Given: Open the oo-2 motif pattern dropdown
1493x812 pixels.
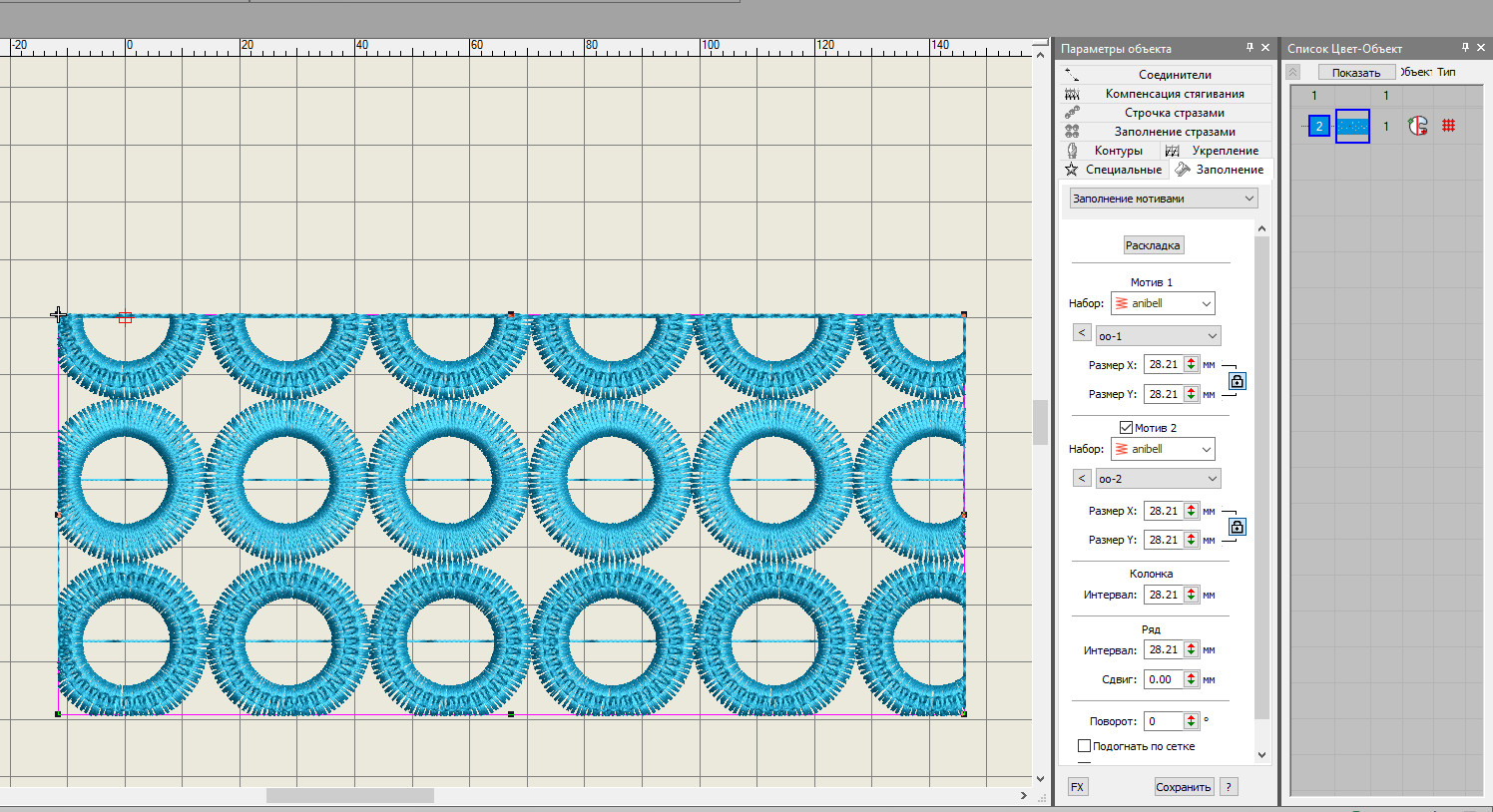Looking at the screenshot, I should (x=1158, y=479).
